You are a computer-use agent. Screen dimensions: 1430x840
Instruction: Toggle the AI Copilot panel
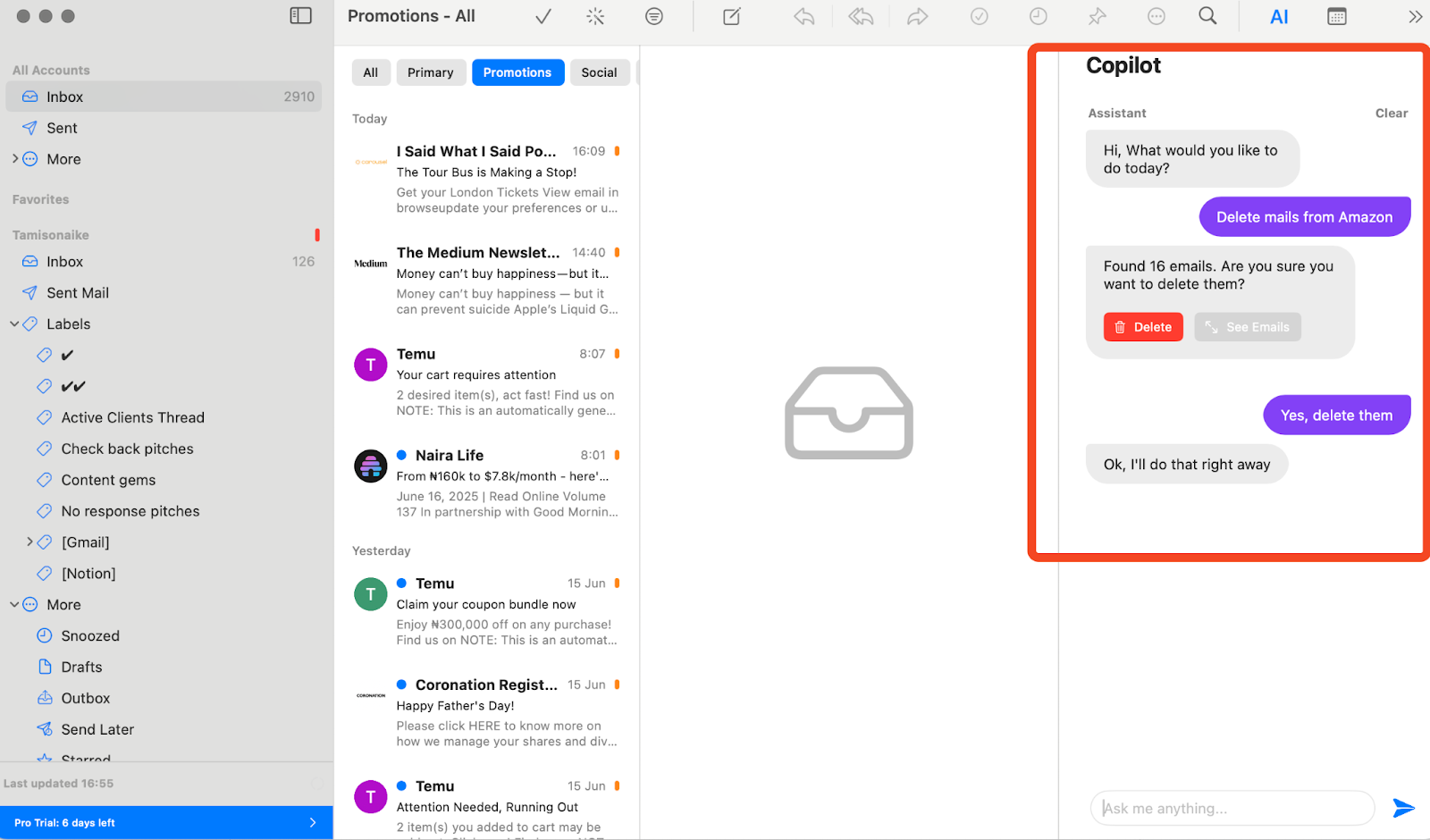coord(1280,17)
